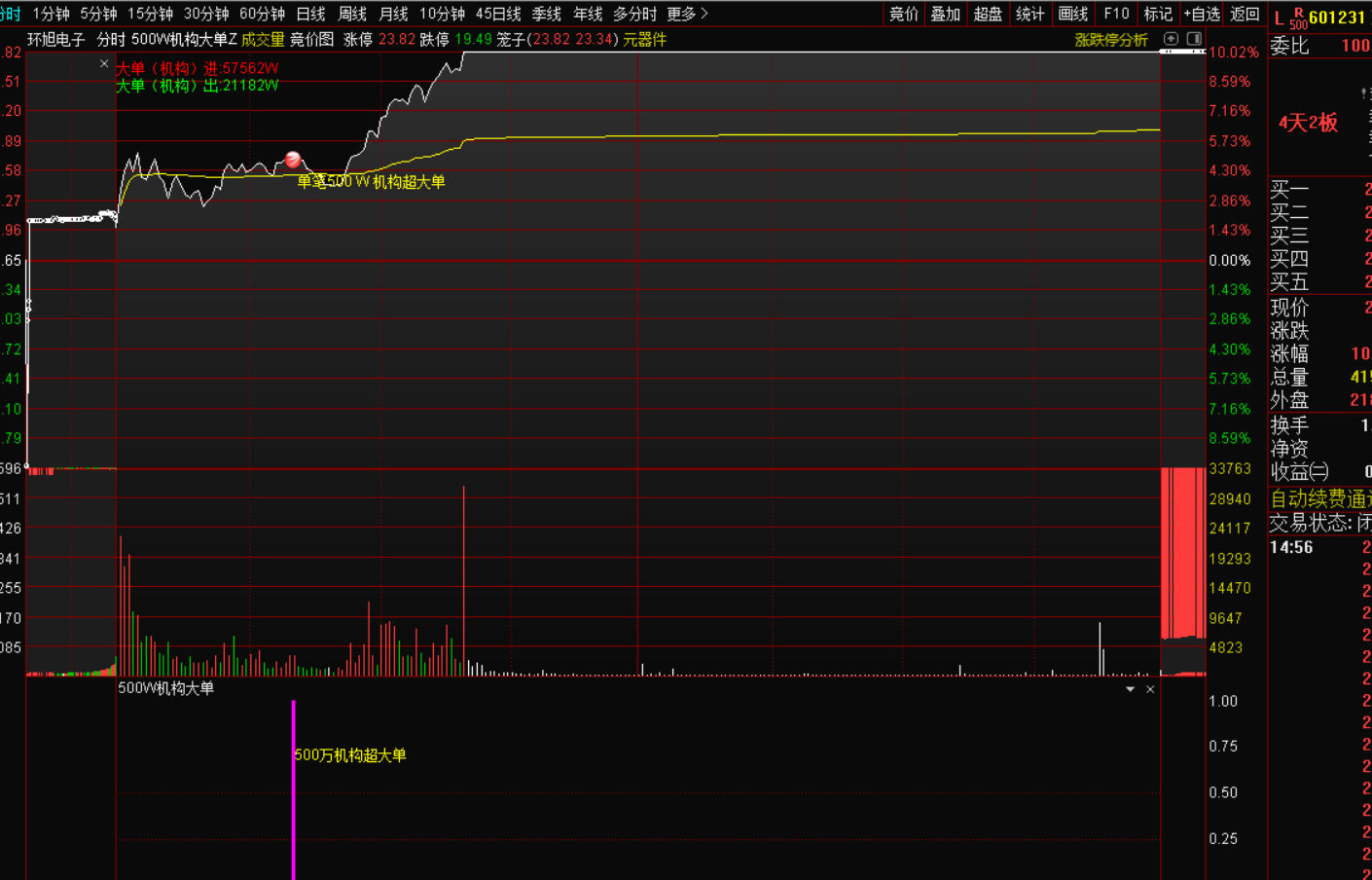The height and width of the screenshot is (880, 1372).
Task: Click the 返回 button
Action: [x=1245, y=14]
